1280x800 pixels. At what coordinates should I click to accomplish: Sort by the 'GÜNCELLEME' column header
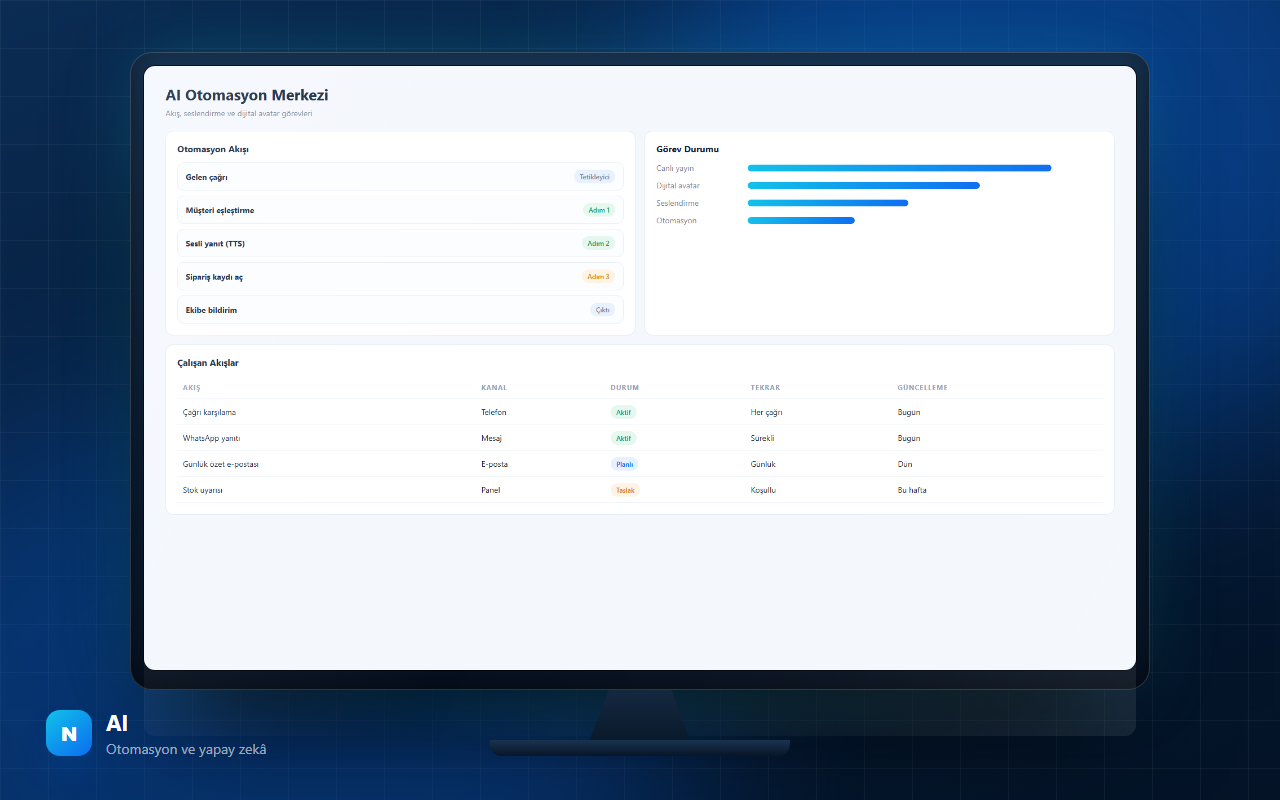[x=923, y=388]
